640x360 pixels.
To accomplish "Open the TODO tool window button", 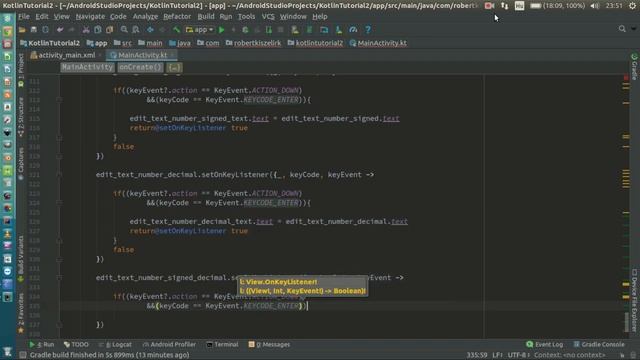I will tap(76, 344).
